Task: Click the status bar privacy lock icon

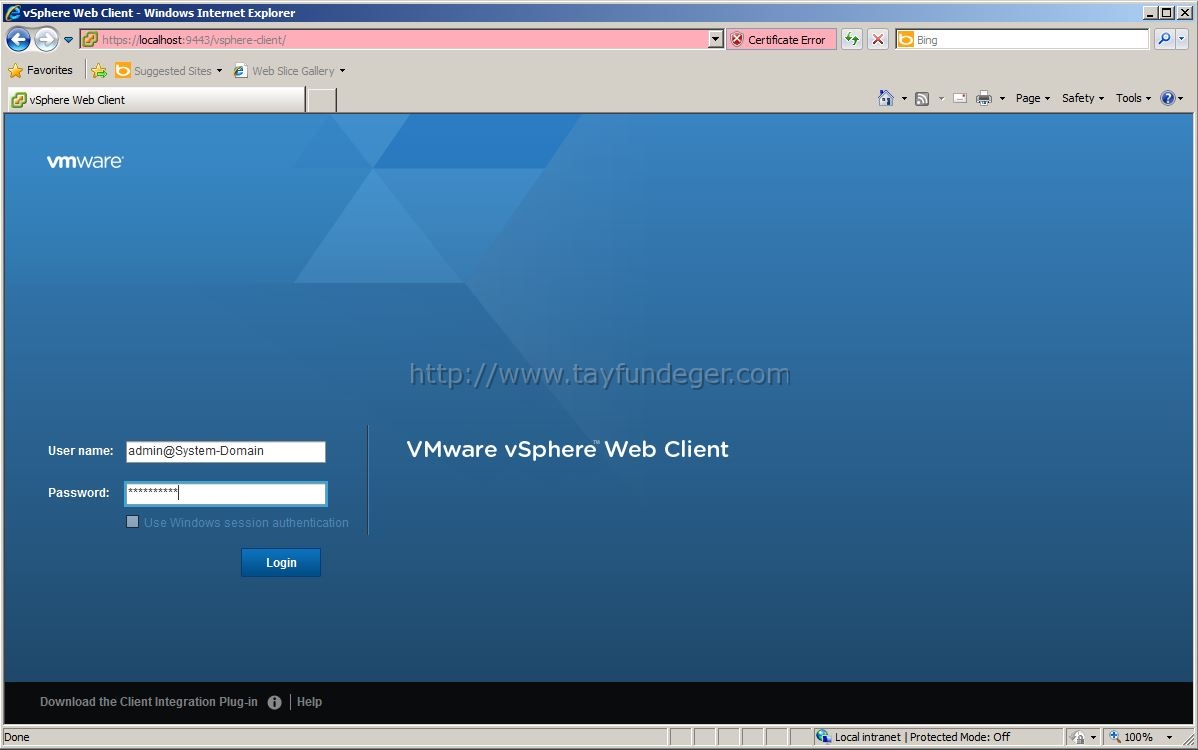Action: [x=1078, y=737]
